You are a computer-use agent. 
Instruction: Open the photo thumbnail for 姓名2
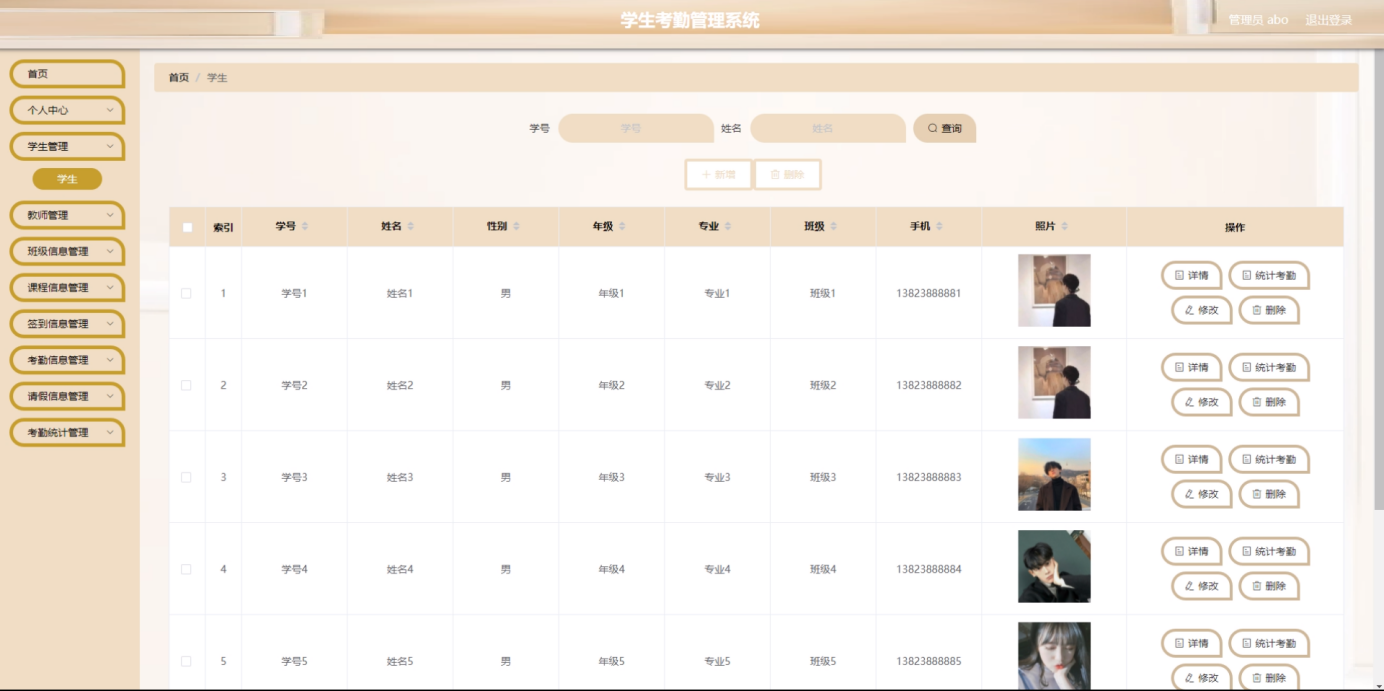pos(1054,382)
